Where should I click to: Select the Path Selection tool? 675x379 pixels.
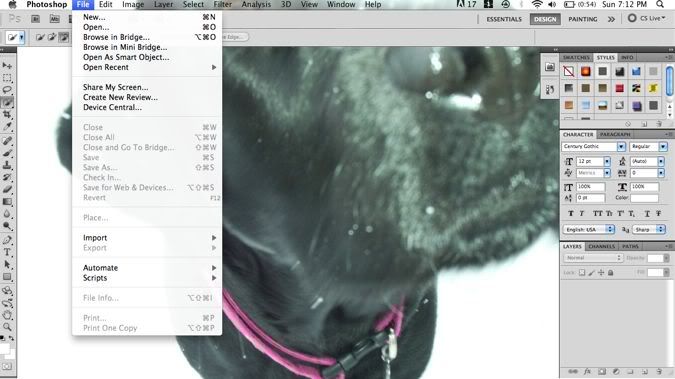pyautogui.click(x=7, y=264)
